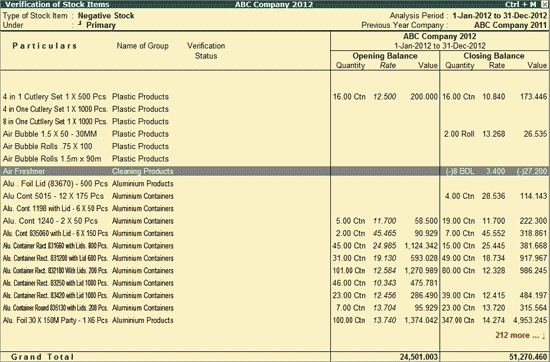The height and width of the screenshot is (362, 550).
Task: Click closing value 917.967
Action: [x=534, y=258]
